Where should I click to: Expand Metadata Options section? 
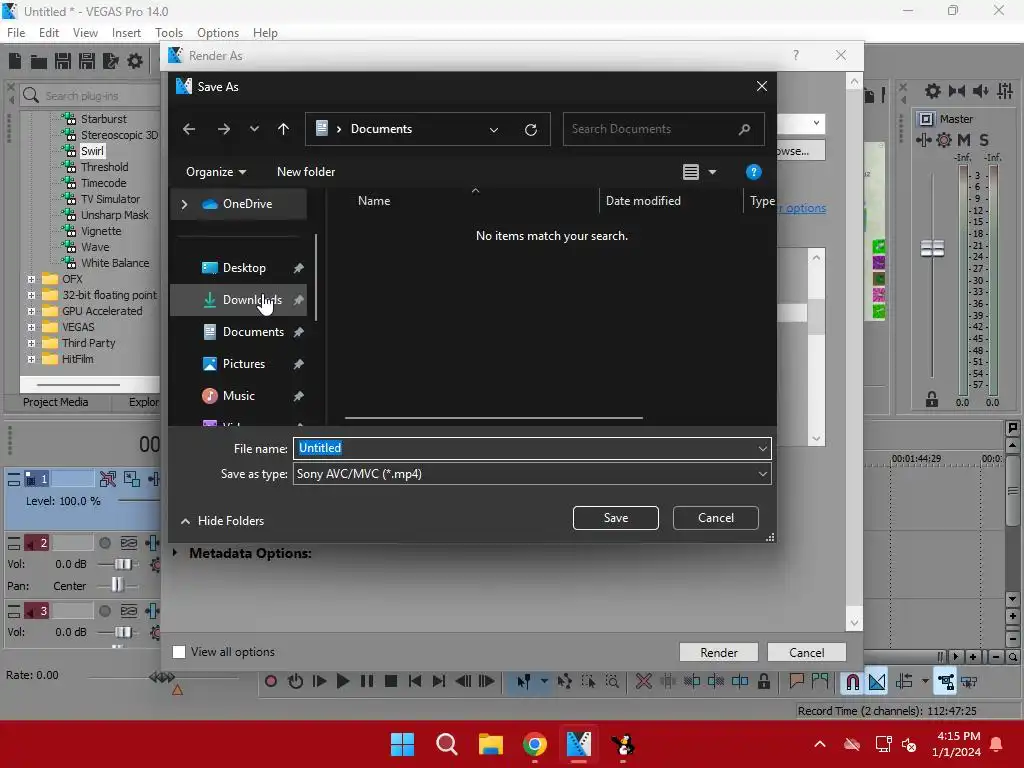pos(175,553)
